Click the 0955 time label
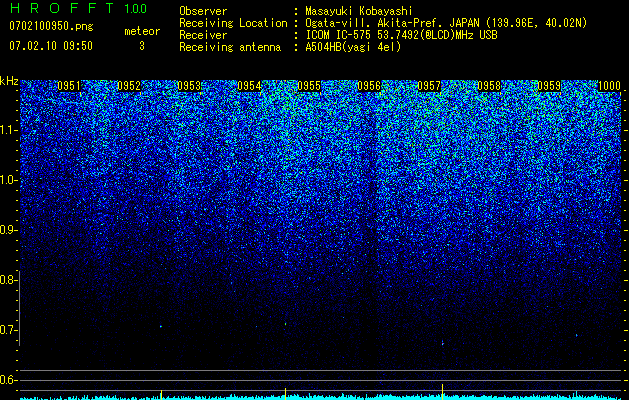629x400 pixels. point(309,86)
